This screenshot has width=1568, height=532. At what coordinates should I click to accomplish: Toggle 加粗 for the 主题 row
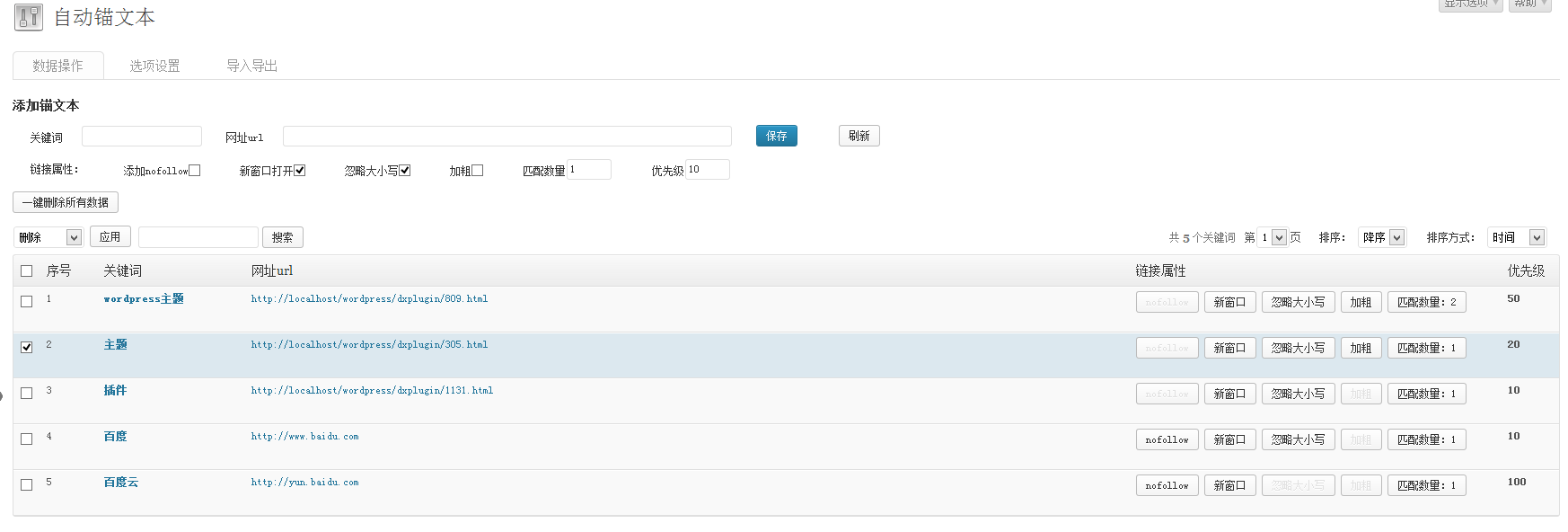[1361, 348]
